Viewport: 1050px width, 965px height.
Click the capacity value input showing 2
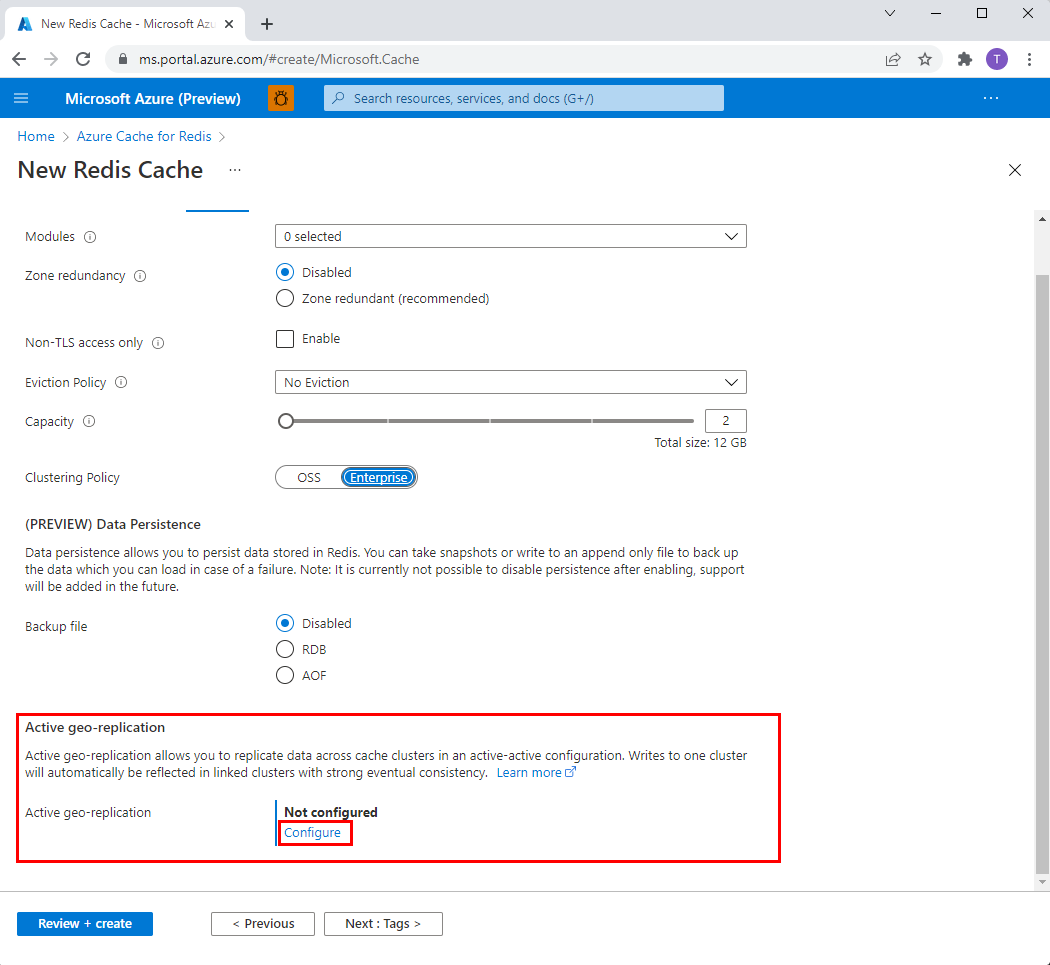[x=725, y=421]
